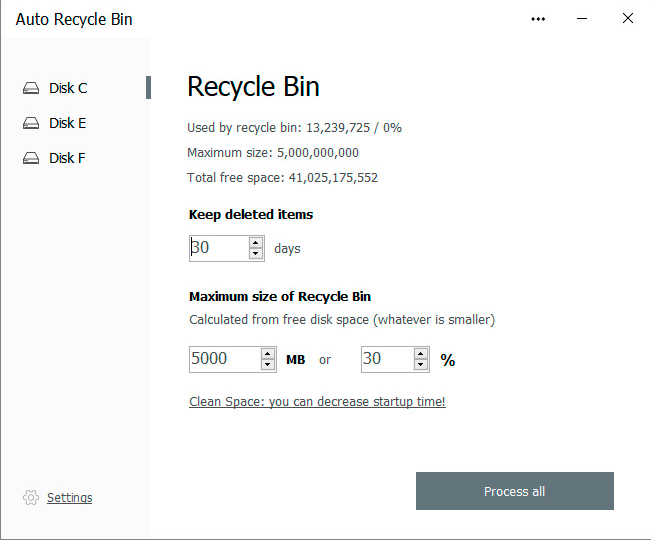The image size is (651, 540).
Task: Open the Settings link
Action: [x=70, y=497]
